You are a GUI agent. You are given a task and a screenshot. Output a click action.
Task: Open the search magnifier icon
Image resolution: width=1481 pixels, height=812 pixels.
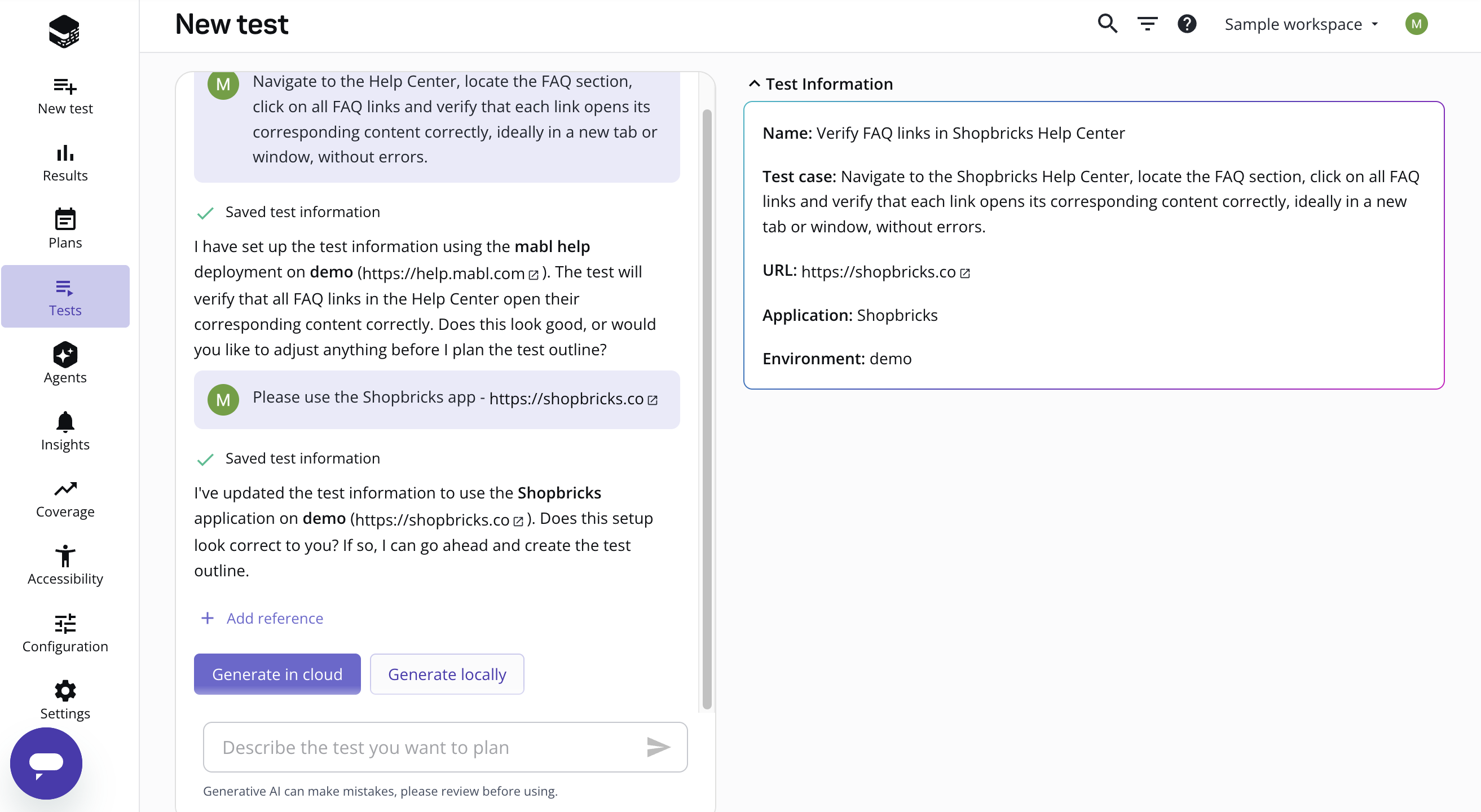coord(1107,24)
